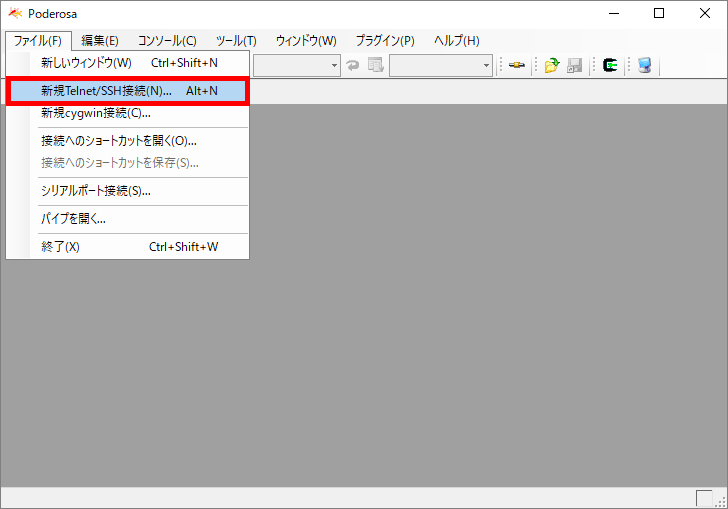
Task: Click the gray document list toolbar icon
Action: click(x=376, y=65)
